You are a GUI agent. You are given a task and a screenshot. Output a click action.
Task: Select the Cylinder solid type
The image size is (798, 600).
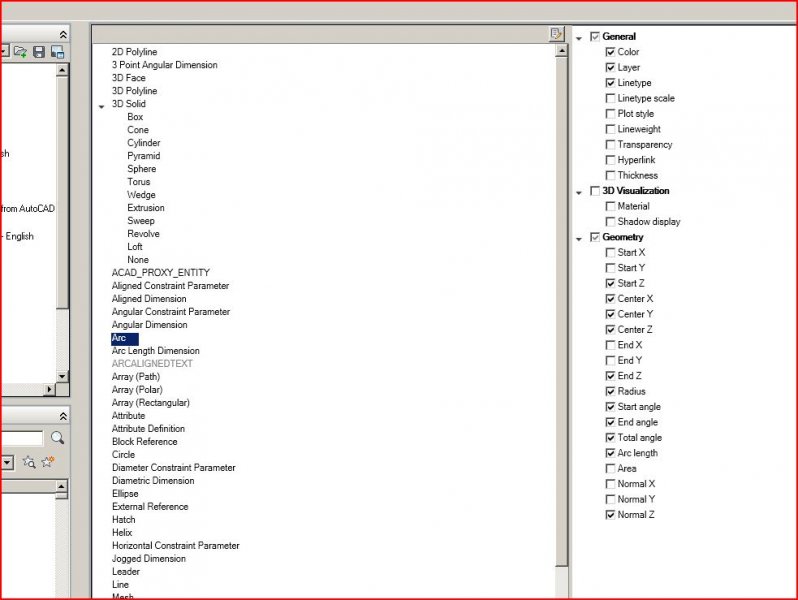144,142
